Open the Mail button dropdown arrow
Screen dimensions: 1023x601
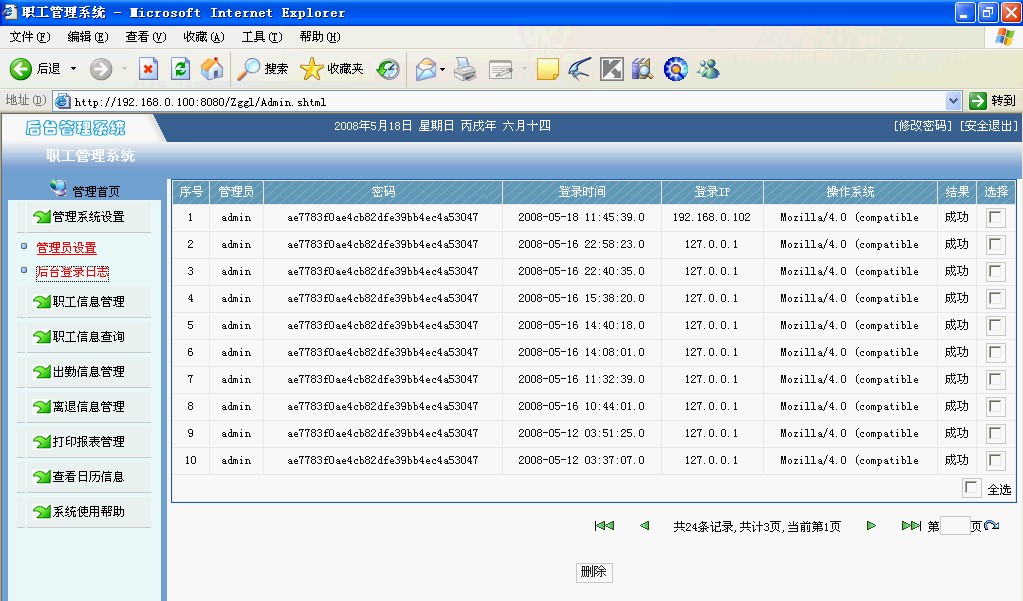click(443, 69)
